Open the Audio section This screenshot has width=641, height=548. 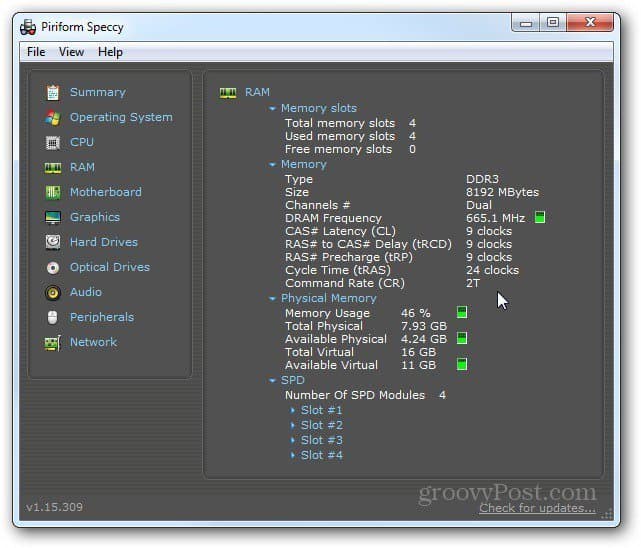[x=86, y=292]
